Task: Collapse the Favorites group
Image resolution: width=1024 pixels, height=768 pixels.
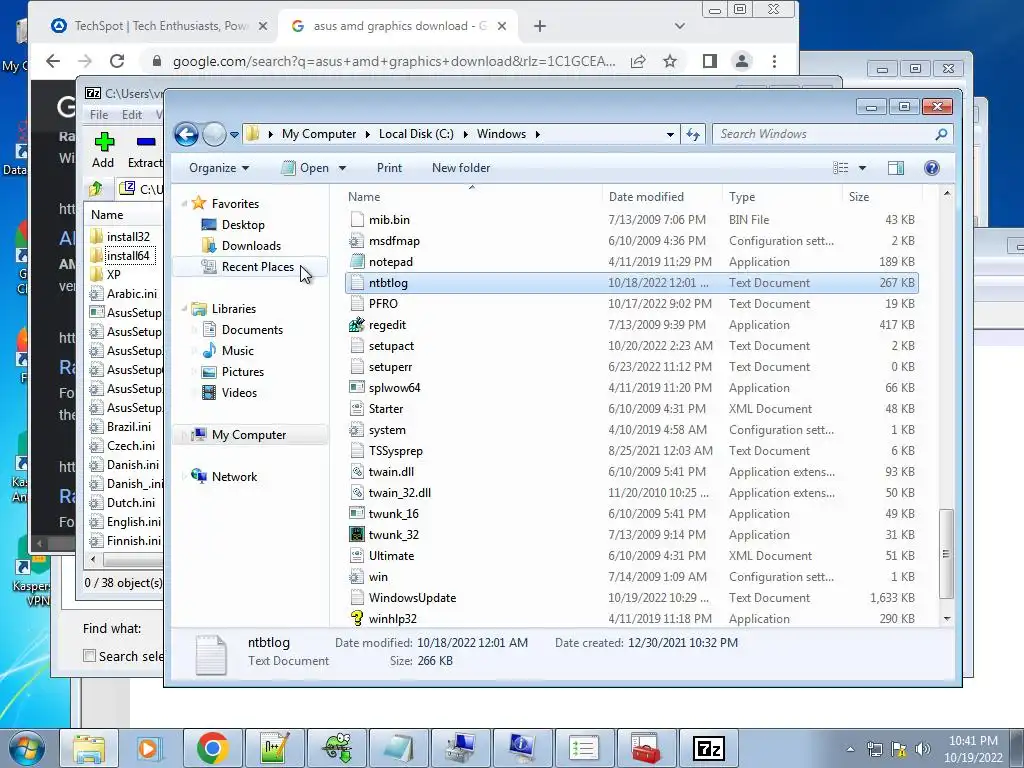Action: pos(184,204)
